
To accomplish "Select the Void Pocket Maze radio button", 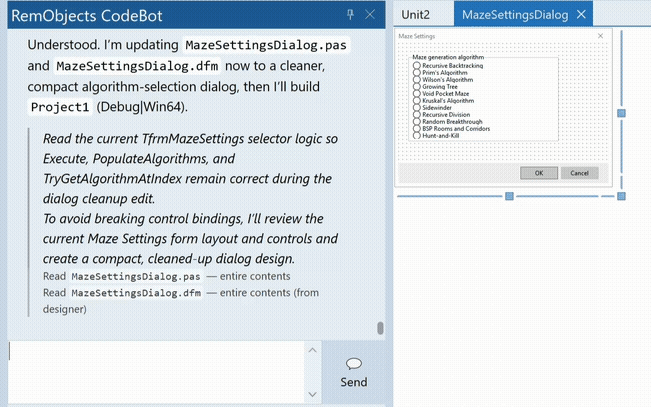I will (x=441, y=94).
